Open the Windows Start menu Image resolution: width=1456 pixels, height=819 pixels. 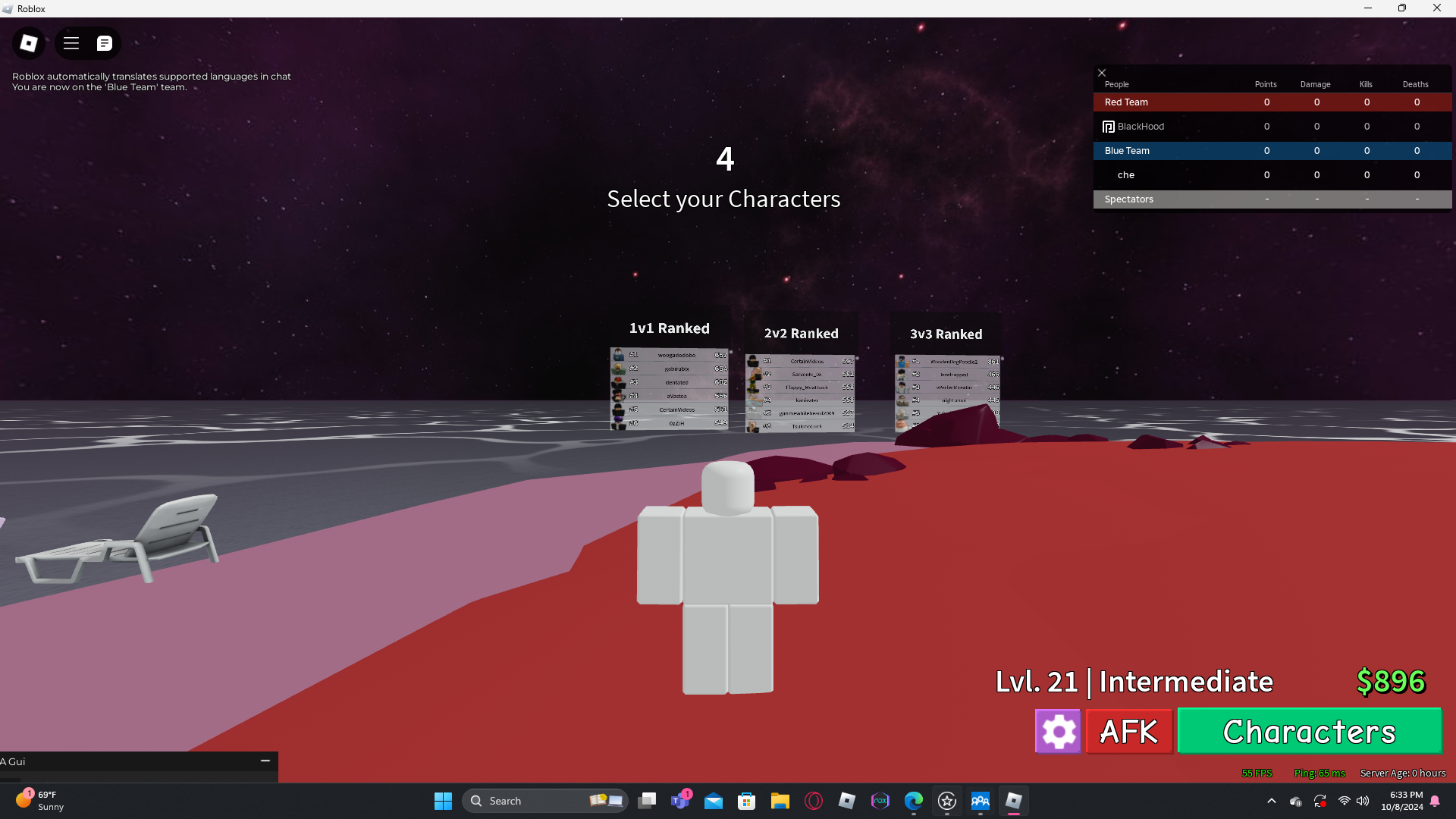(x=443, y=801)
